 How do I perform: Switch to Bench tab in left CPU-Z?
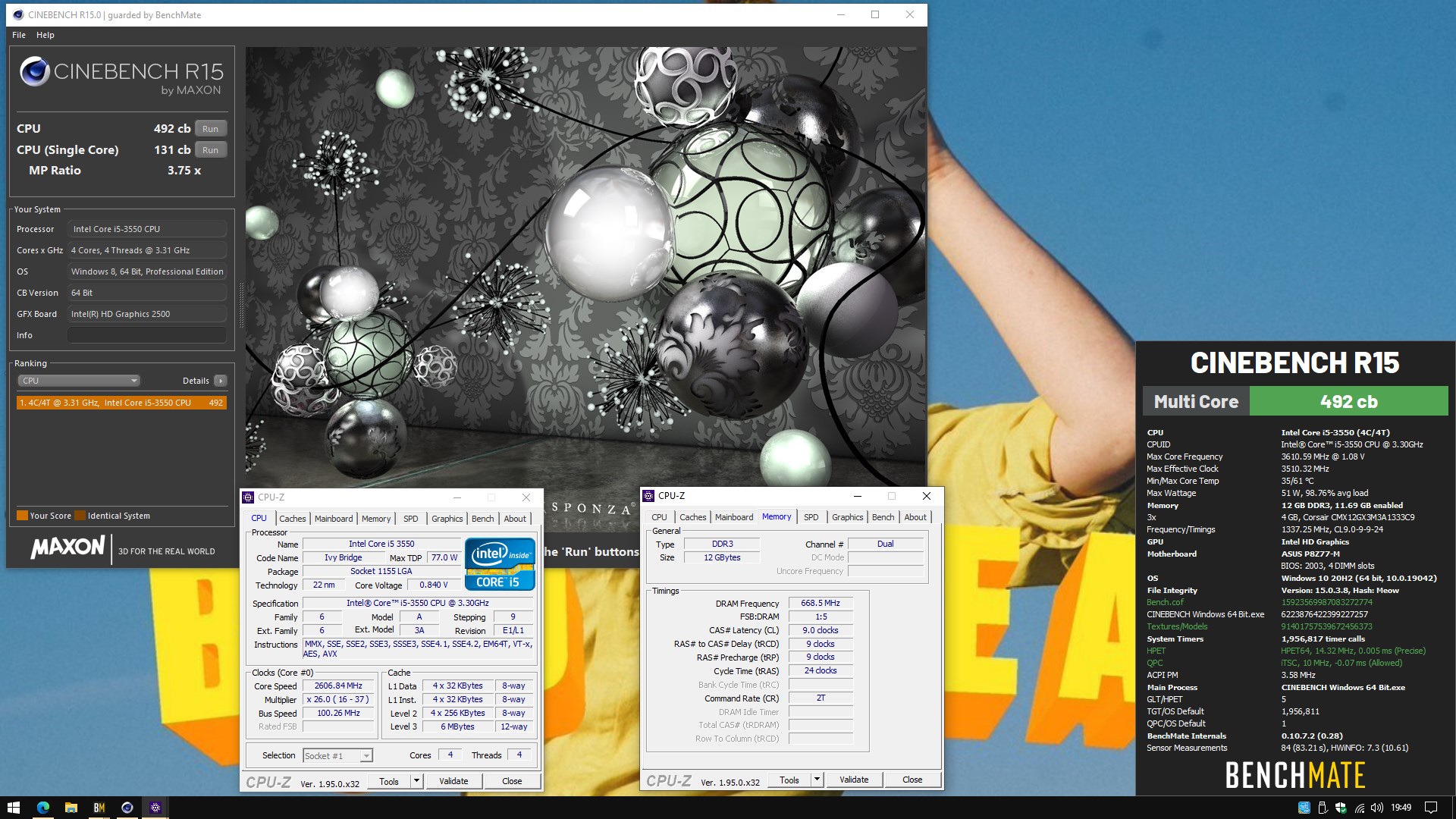pyautogui.click(x=482, y=519)
